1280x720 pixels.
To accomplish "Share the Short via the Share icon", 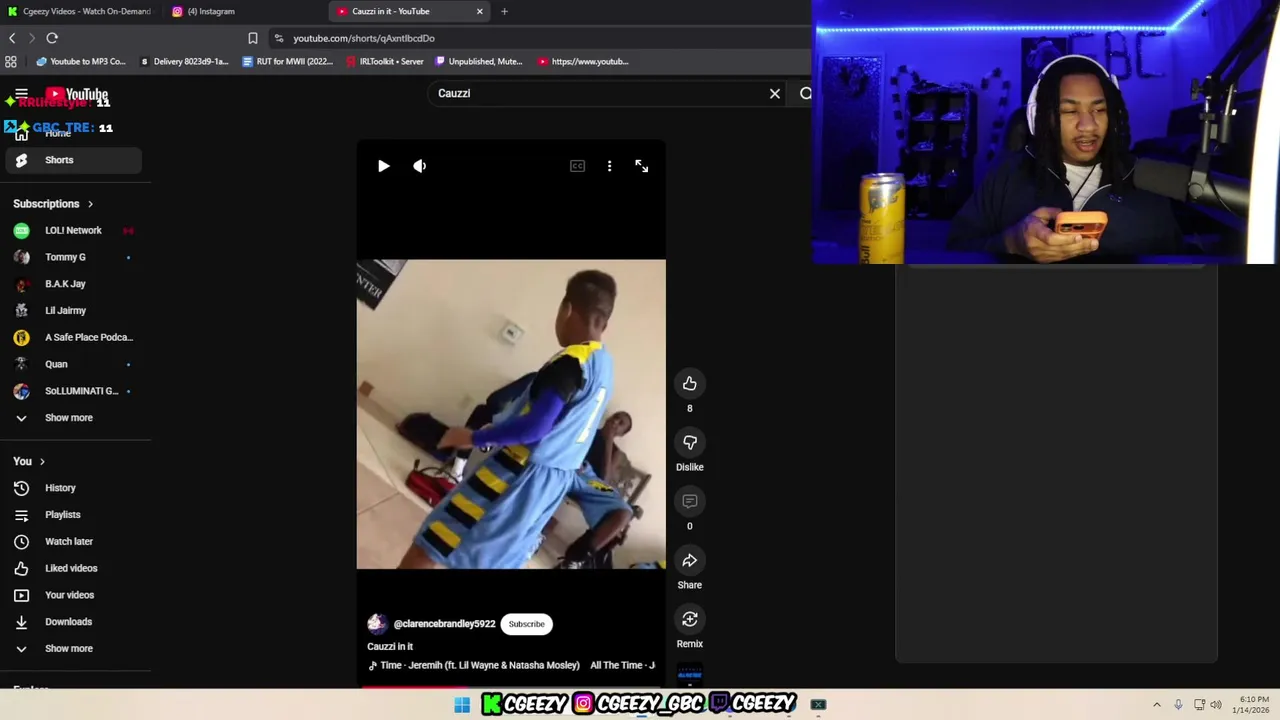I will pos(689,561).
